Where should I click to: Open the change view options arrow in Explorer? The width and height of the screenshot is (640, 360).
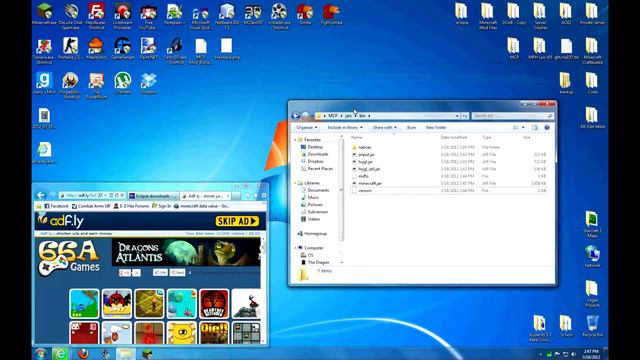[523, 128]
